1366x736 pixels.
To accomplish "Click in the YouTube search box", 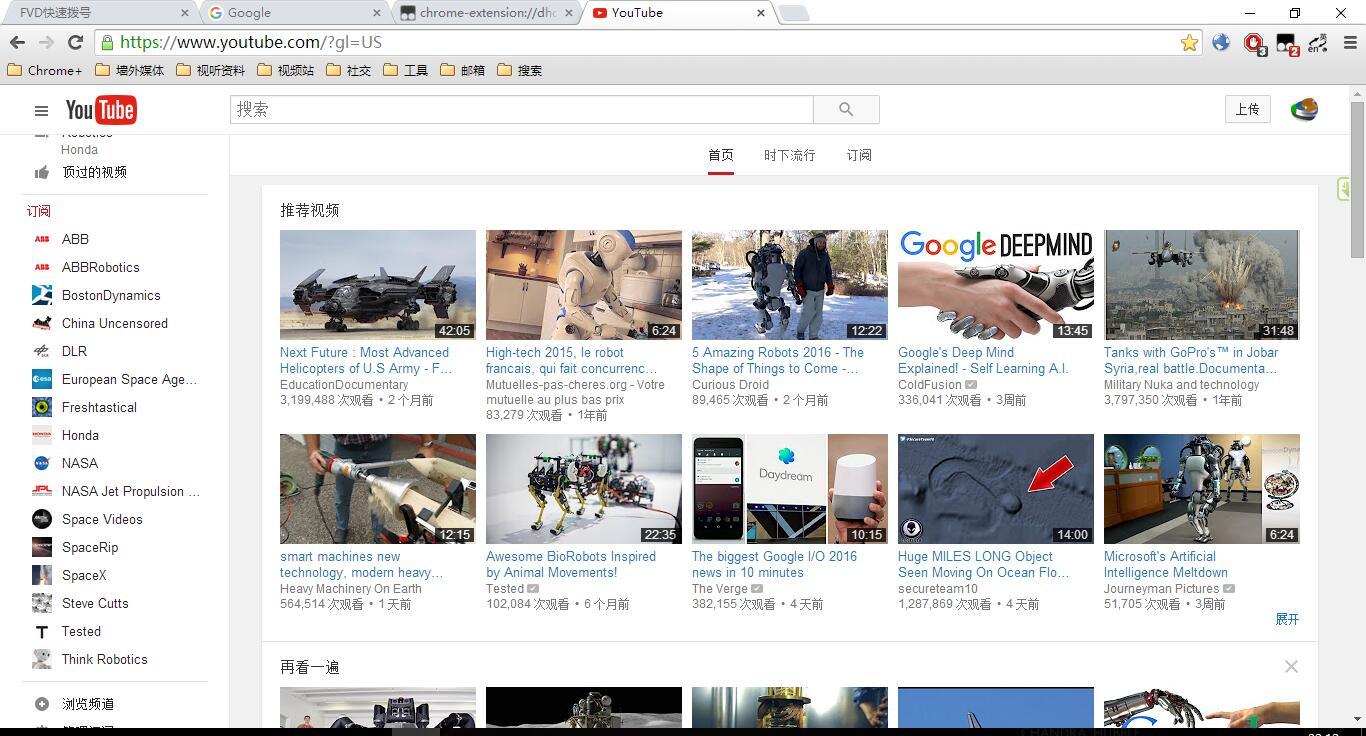I will coord(522,110).
